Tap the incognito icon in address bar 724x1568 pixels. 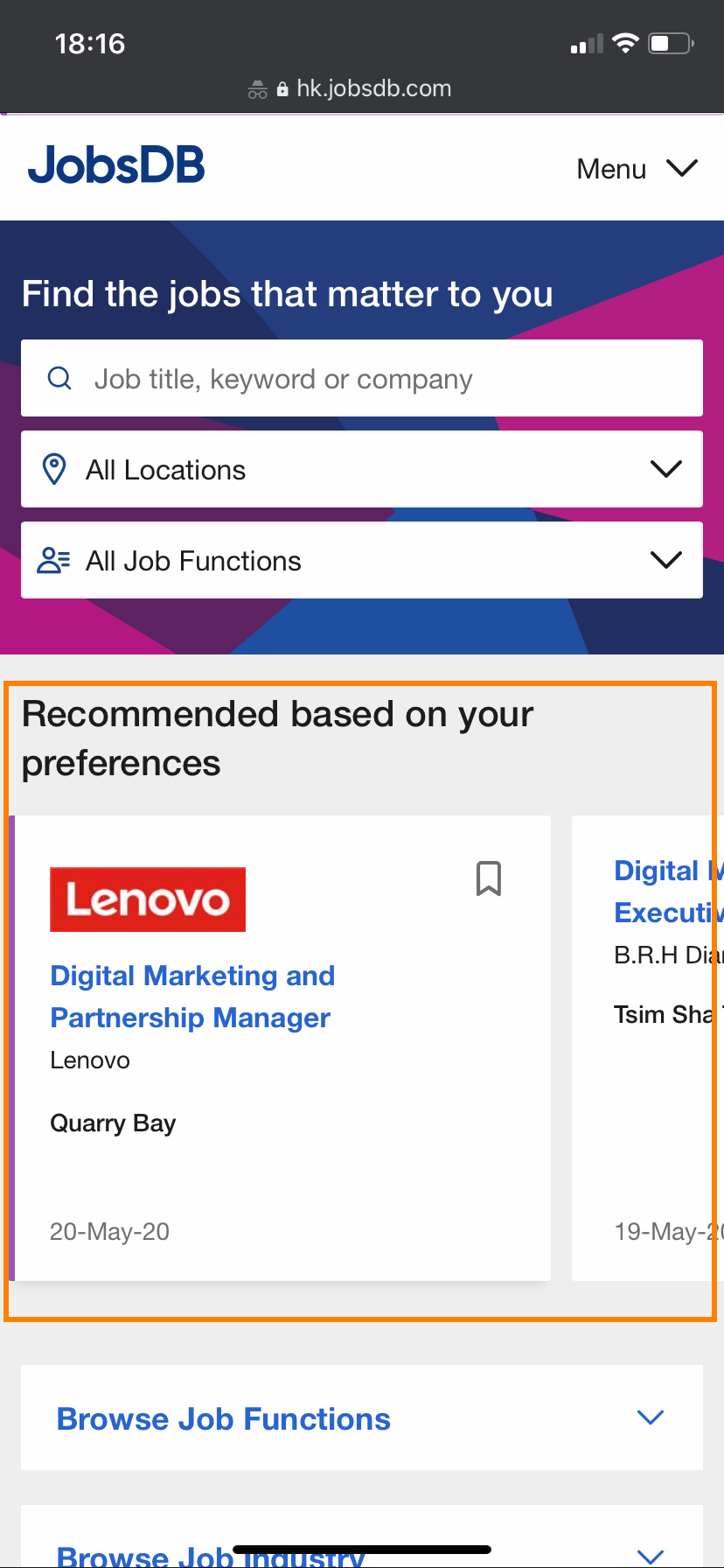point(257,89)
